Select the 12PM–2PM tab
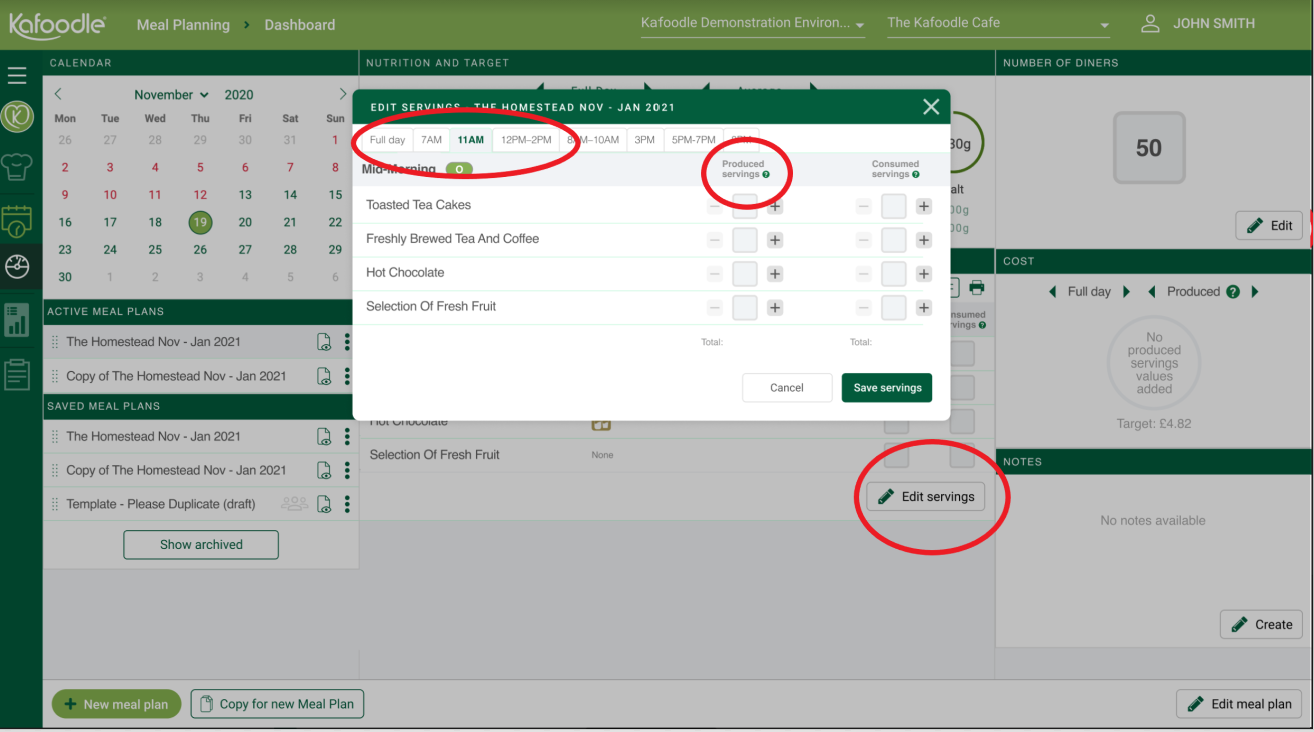Viewport: 1314px width, 732px height. pos(526,140)
